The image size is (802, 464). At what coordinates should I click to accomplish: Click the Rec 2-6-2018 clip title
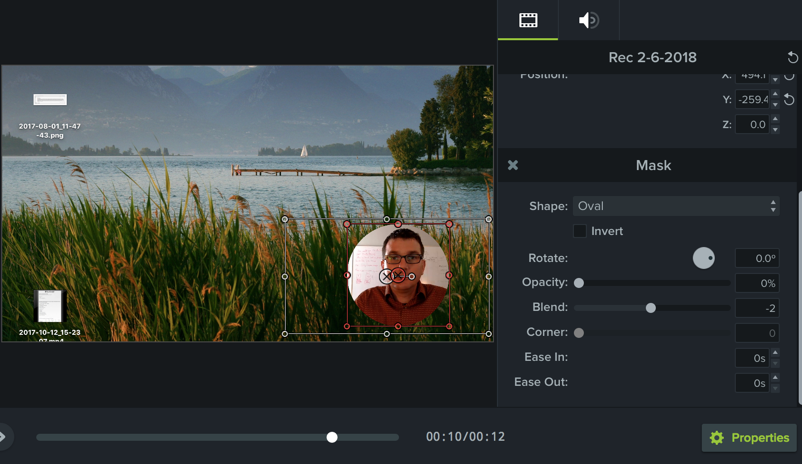[x=652, y=57]
